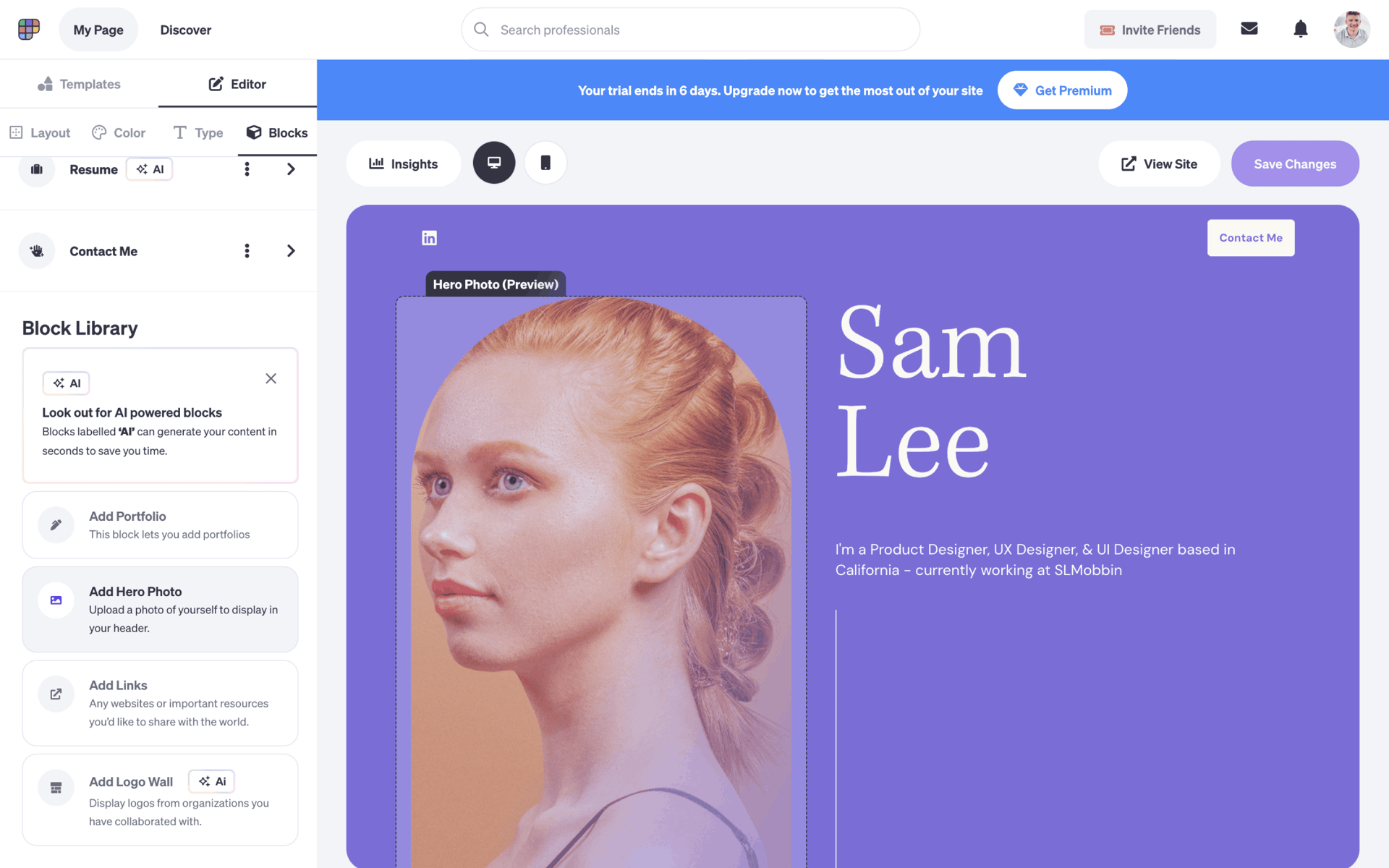Click the Ai badge beside Add Logo Wall
1389x868 pixels.
[x=212, y=781]
